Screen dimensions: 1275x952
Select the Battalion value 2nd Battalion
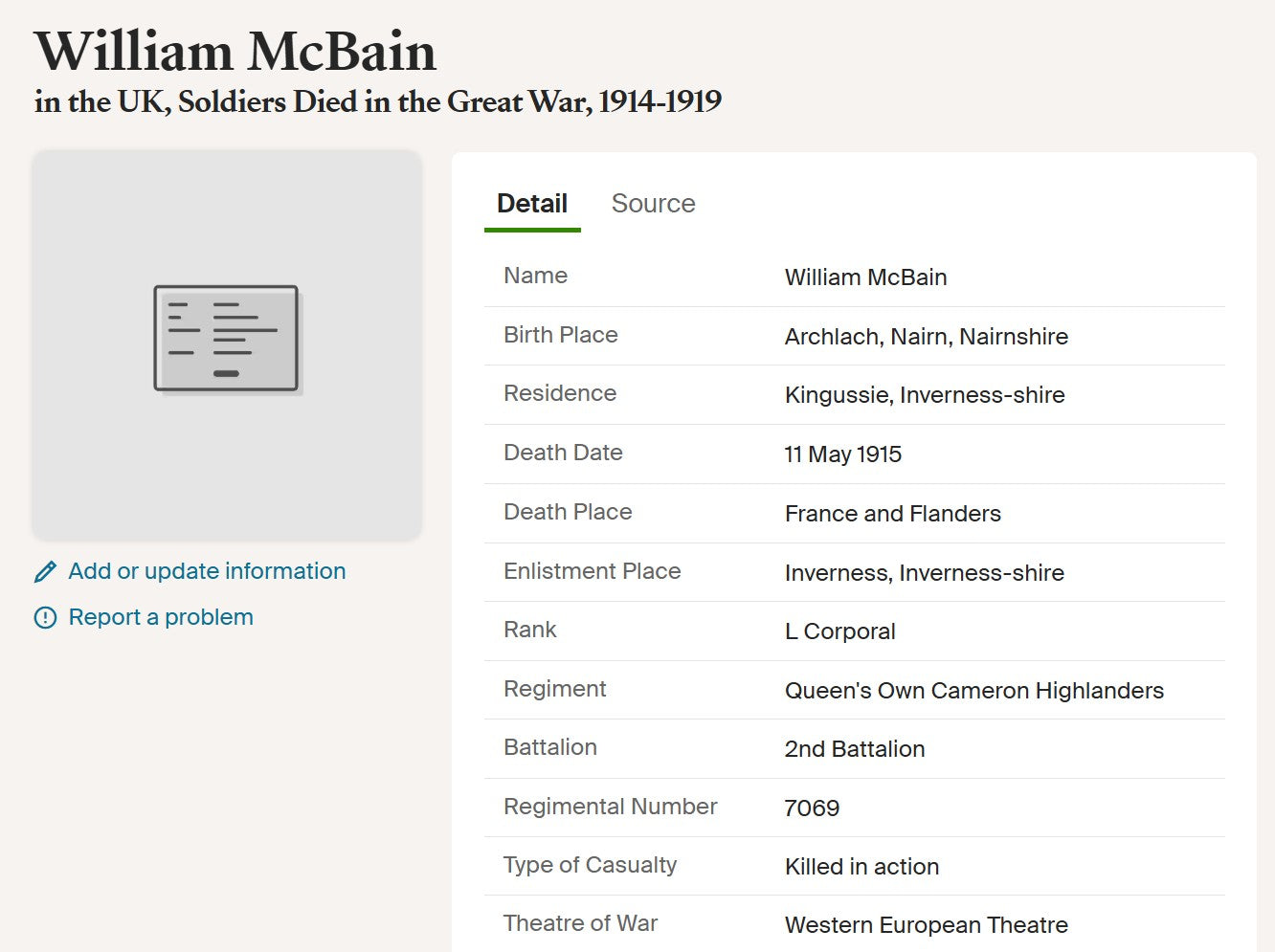(x=855, y=749)
